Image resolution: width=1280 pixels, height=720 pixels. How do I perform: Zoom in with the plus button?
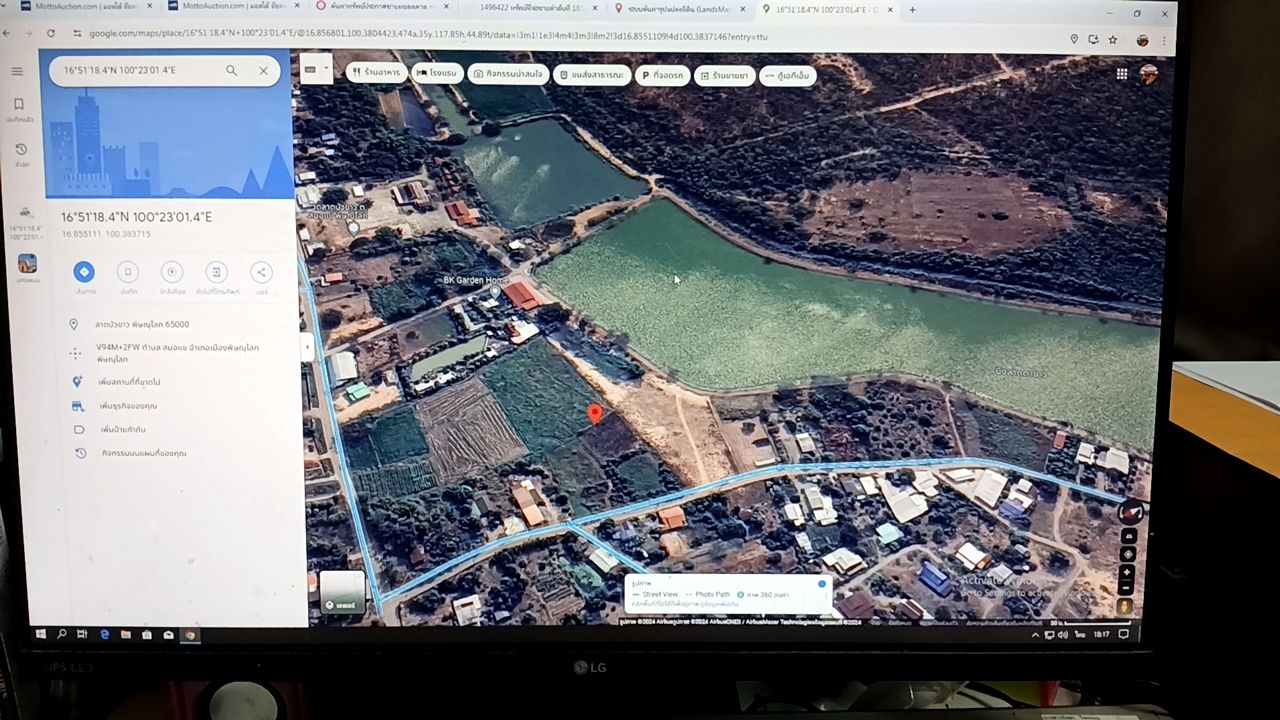point(1127,573)
